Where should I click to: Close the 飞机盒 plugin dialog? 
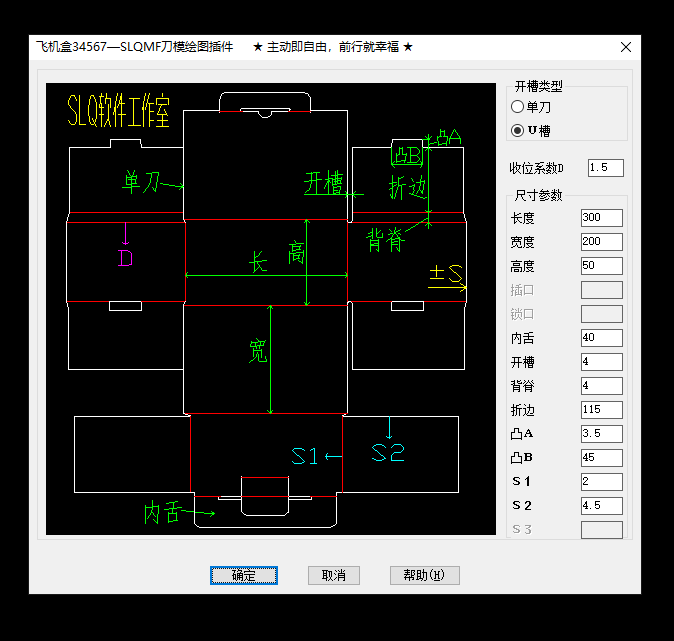coord(626,47)
